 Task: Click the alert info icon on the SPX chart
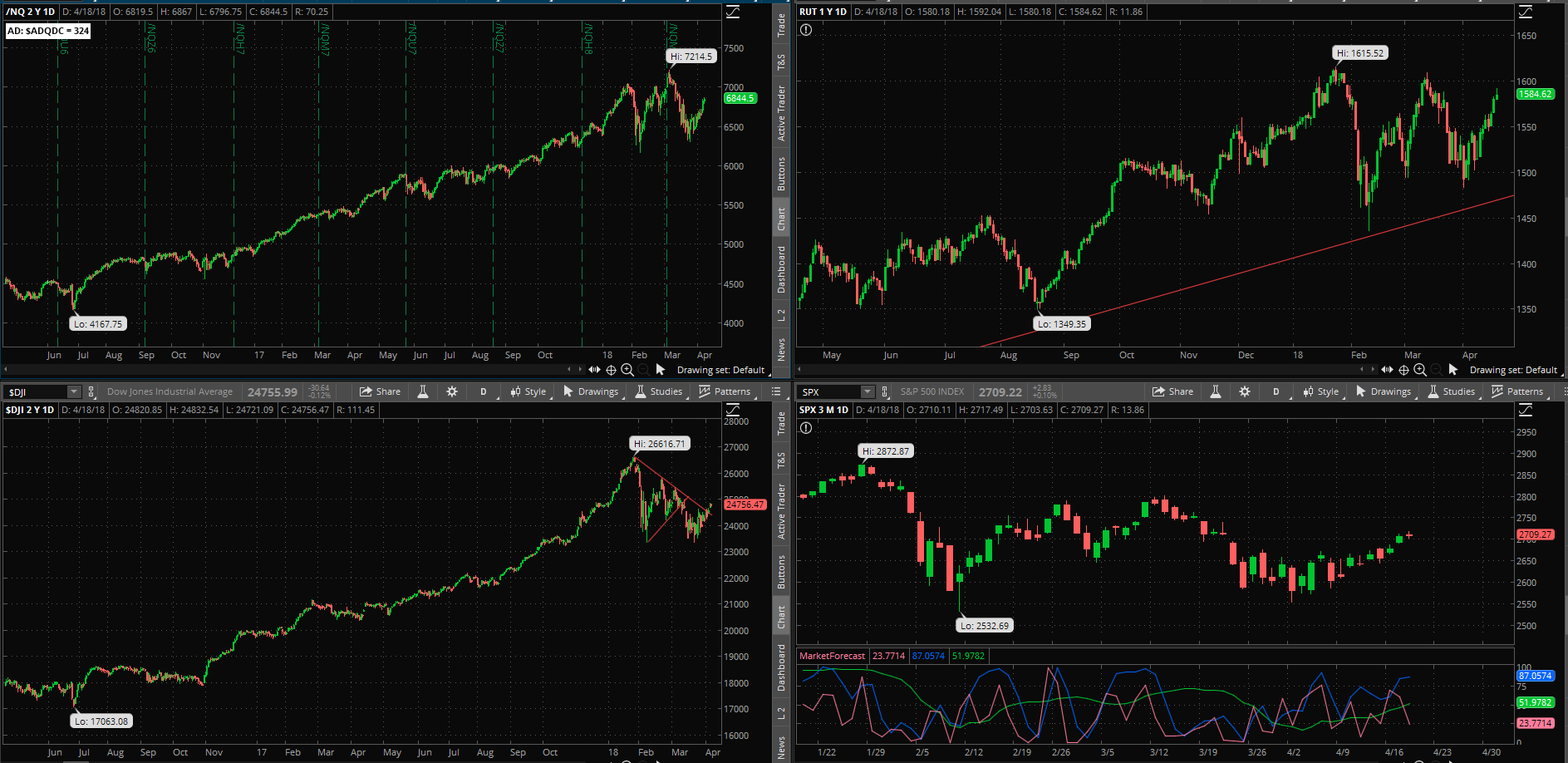[x=806, y=428]
